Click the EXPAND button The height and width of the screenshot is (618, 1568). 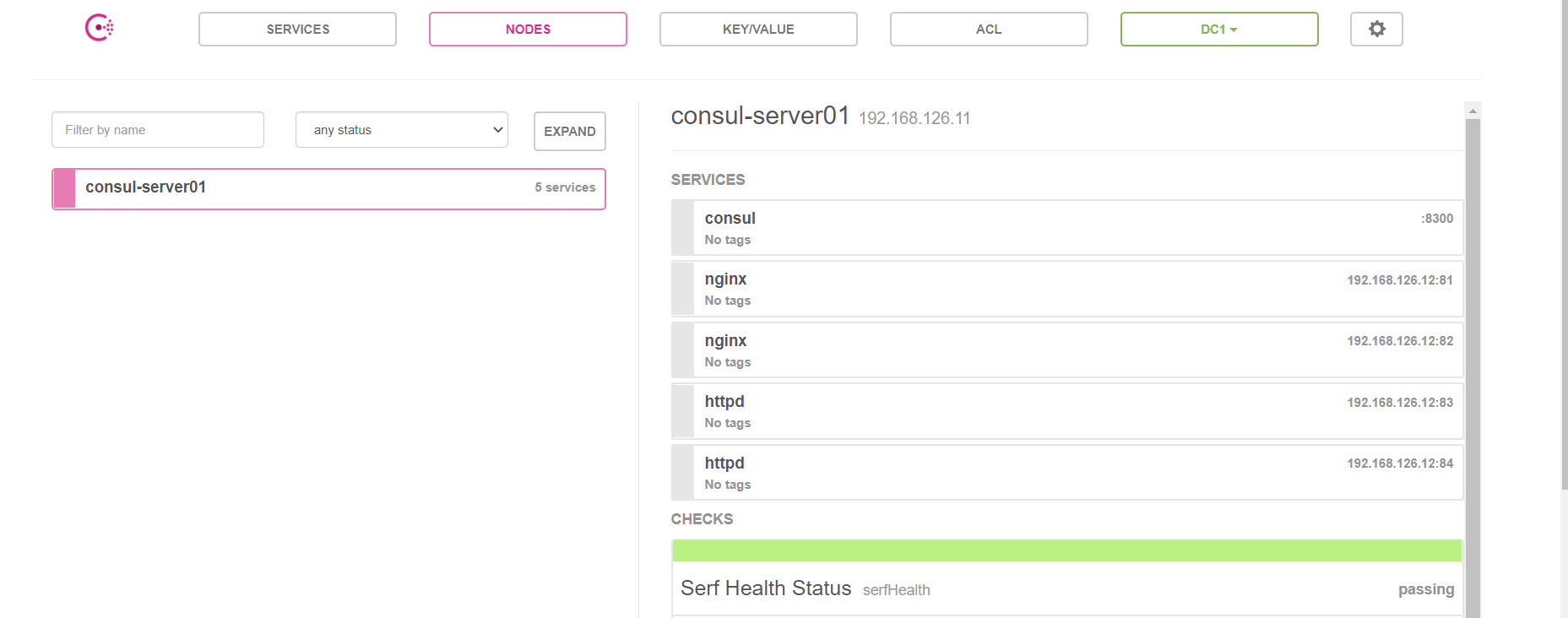pos(570,132)
